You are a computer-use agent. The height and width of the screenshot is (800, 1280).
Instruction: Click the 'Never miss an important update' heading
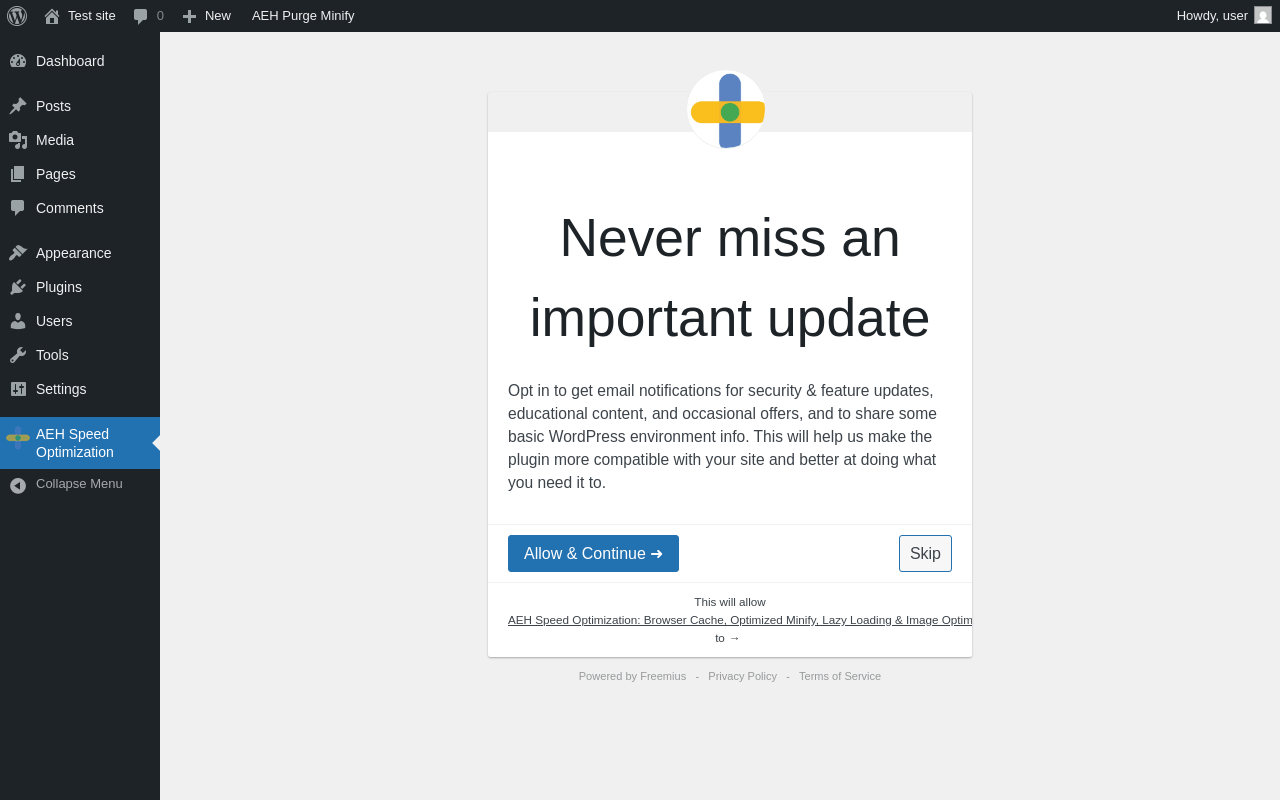[730, 278]
